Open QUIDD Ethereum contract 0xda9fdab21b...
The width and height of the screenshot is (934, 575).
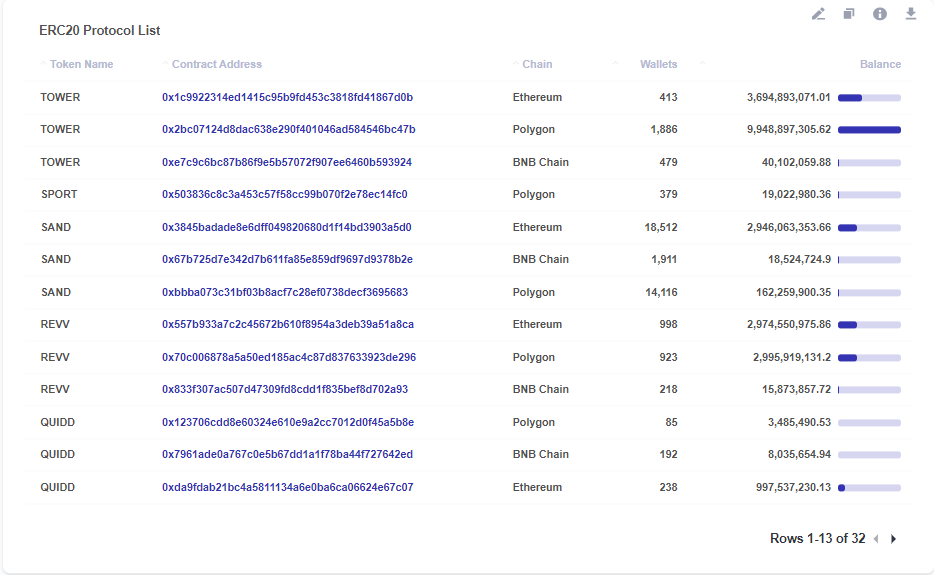coord(287,487)
